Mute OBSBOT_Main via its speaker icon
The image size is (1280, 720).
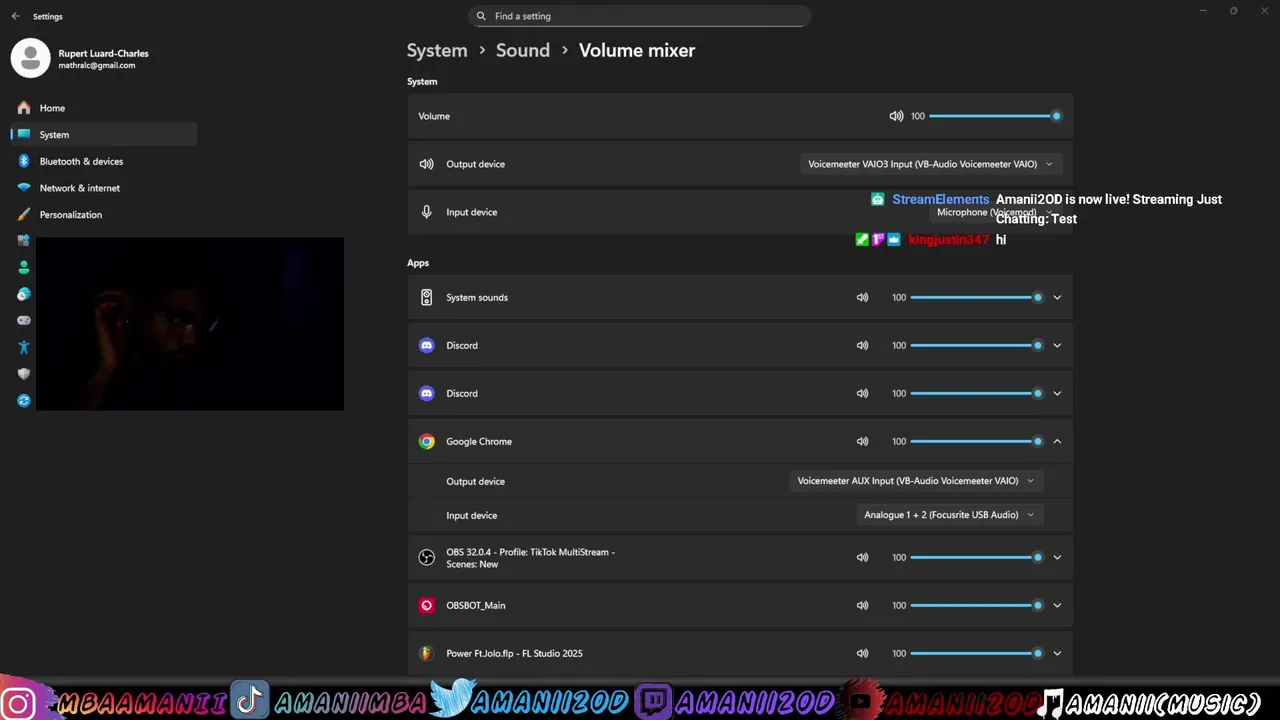862,605
